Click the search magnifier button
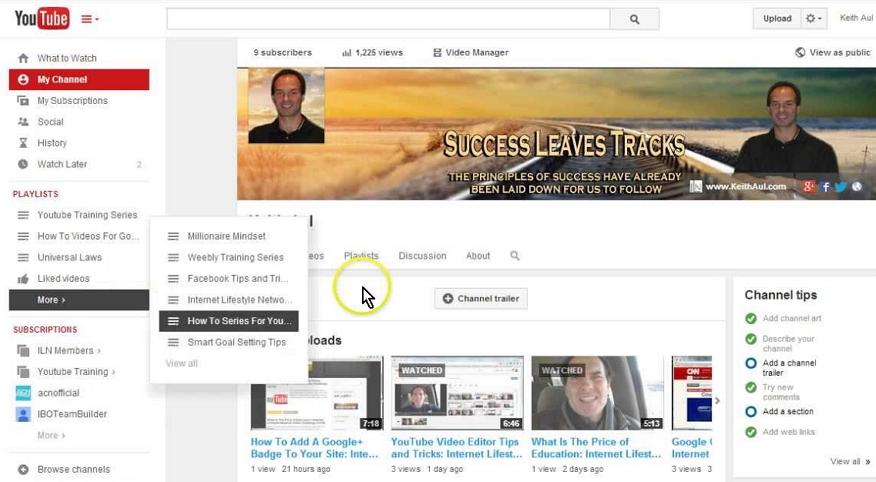This screenshot has height=482, width=876. point(635,19)
